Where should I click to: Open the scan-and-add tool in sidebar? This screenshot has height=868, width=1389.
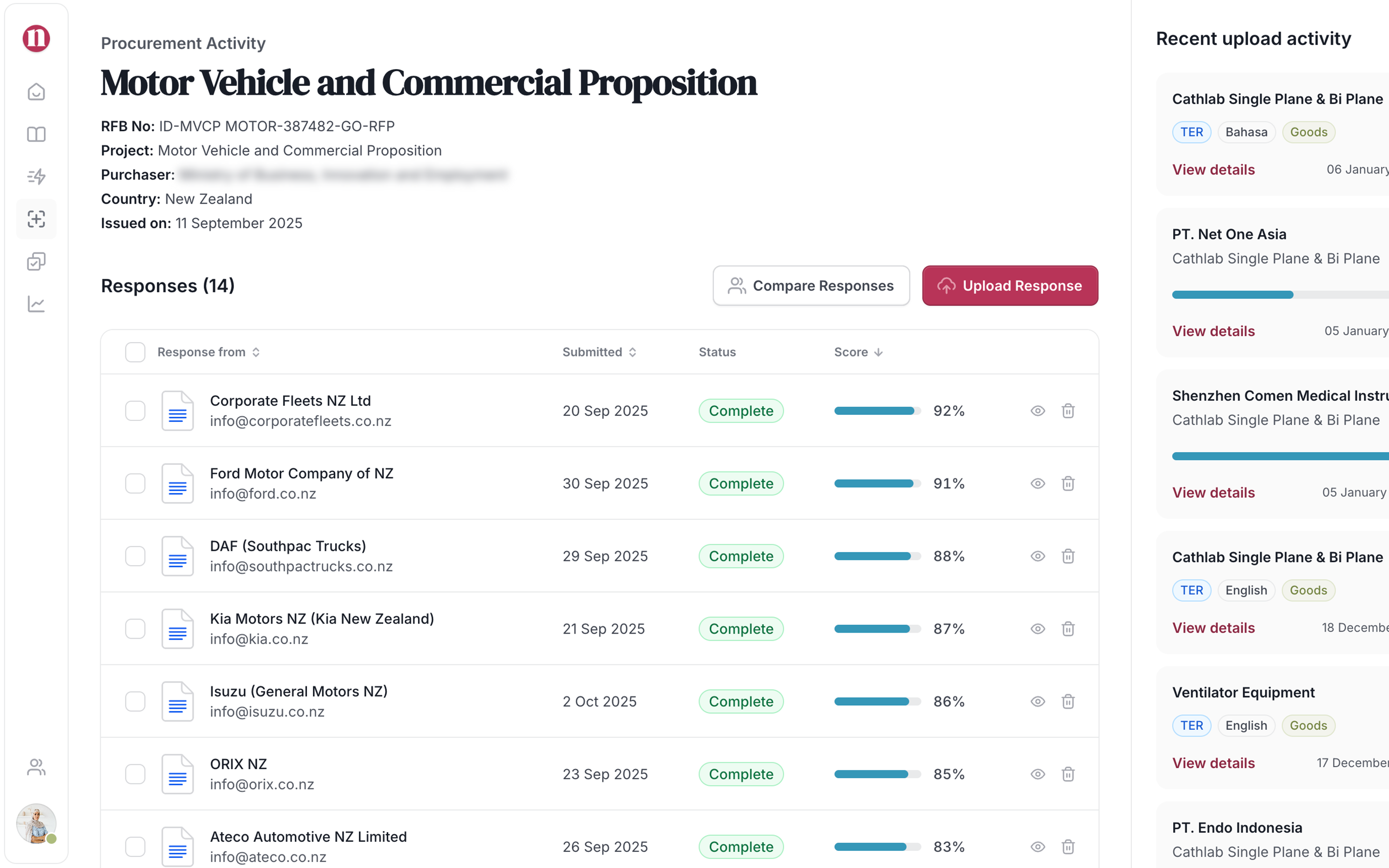pyautogui.click(x=36, y=219)
